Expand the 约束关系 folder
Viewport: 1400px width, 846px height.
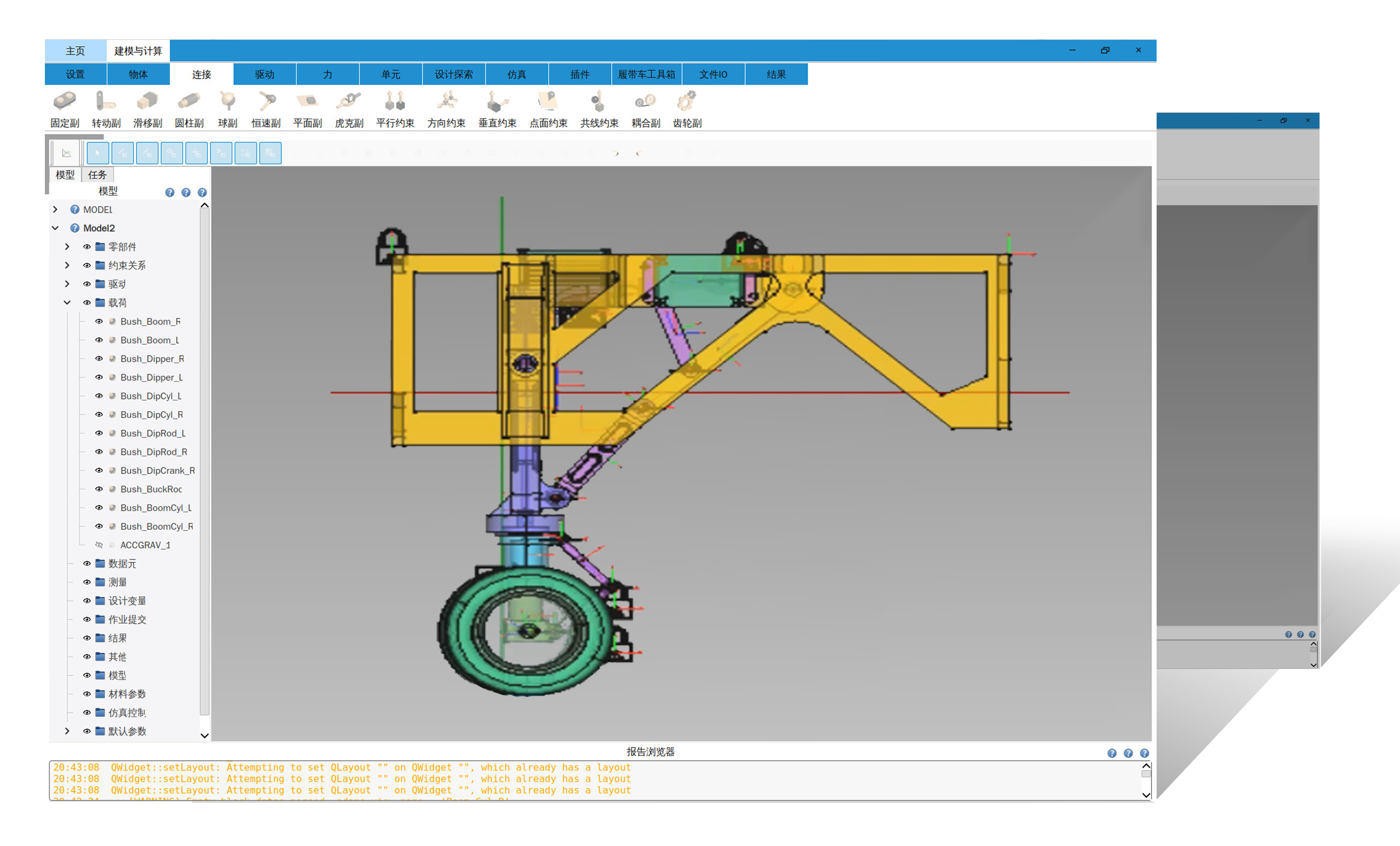coord(67,265)
